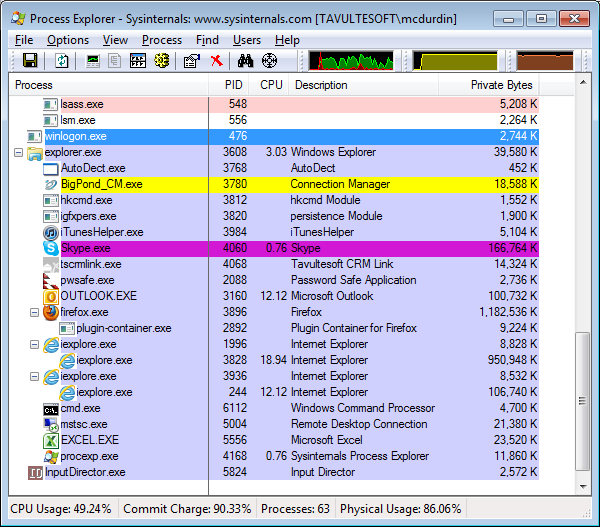Viewport: 600px width, 527px height.
Task: Click the explorer.exe folder icon
Action: (x=34, y=153)
